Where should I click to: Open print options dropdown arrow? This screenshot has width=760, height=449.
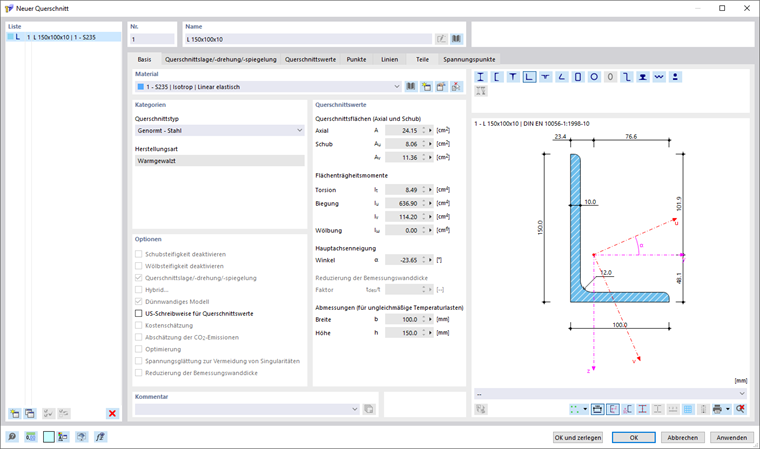(x=728, y=409)
